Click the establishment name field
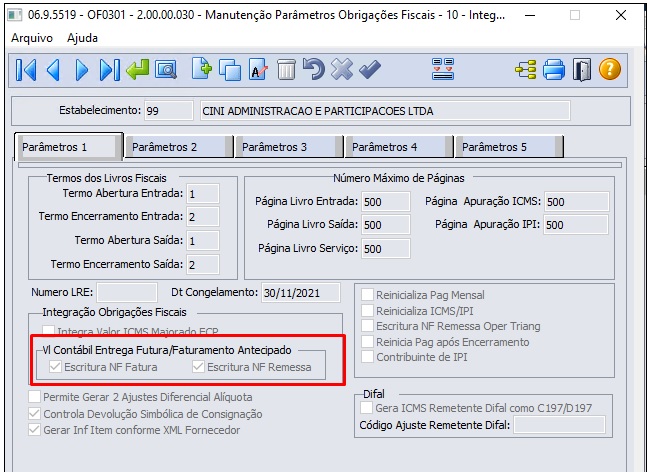This screenshot has width=647, height=472. 385,111
